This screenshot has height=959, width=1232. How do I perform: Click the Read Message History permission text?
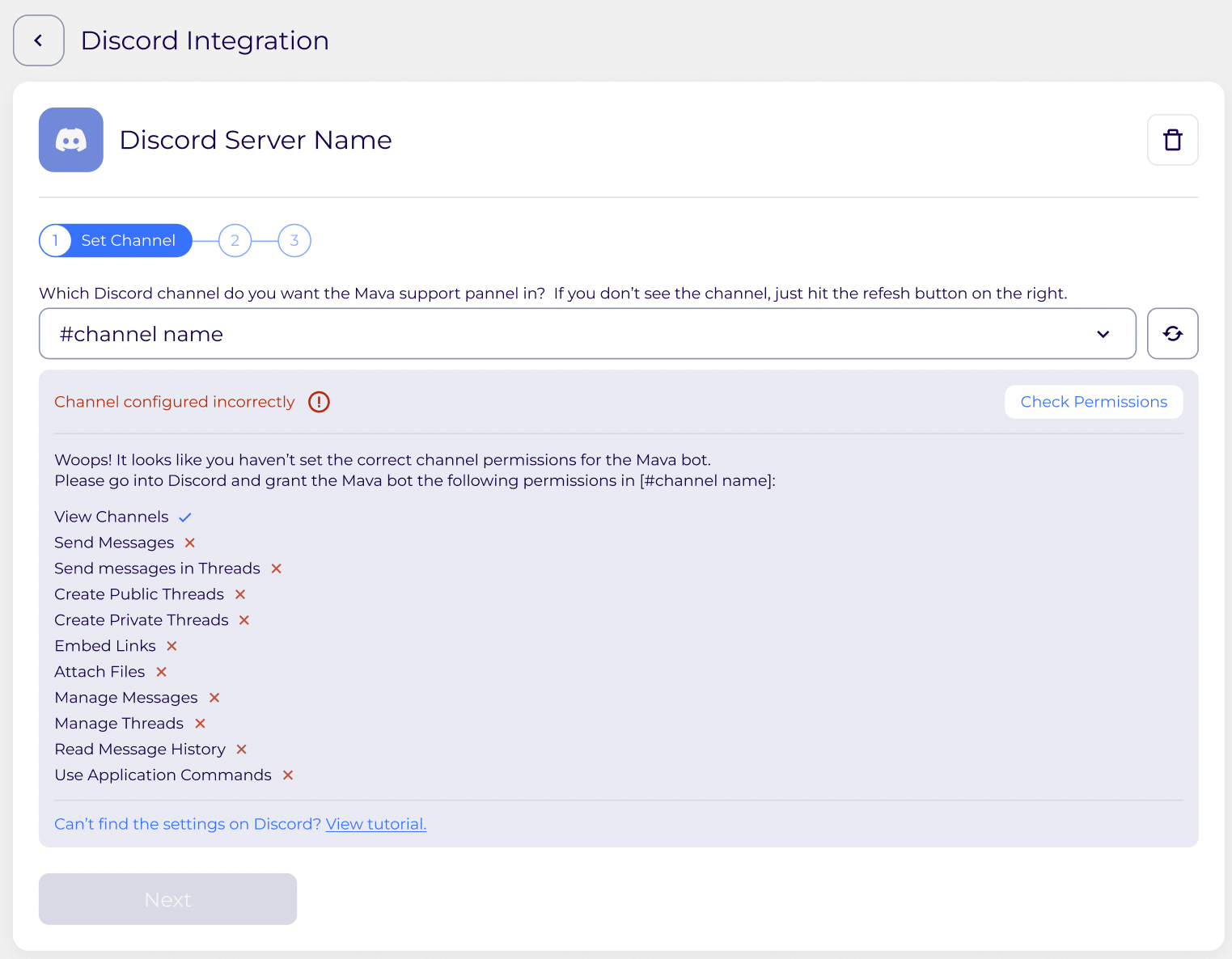tap(140, 750)
